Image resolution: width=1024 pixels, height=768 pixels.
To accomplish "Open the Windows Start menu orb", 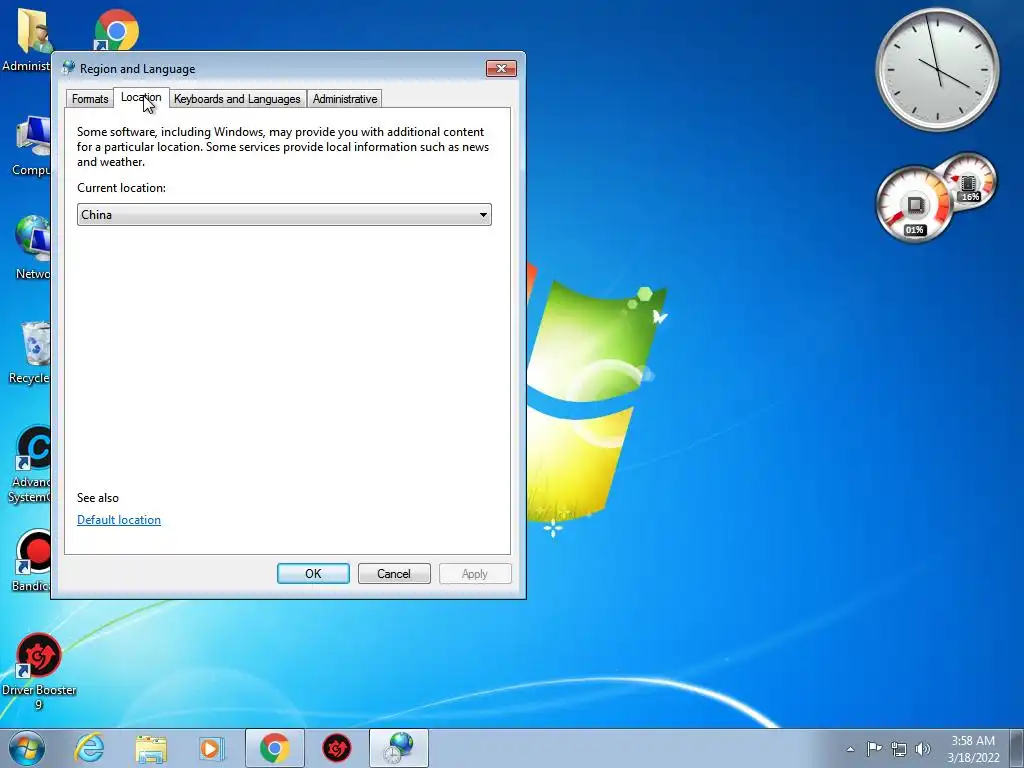I will click(x=27, y=748).
